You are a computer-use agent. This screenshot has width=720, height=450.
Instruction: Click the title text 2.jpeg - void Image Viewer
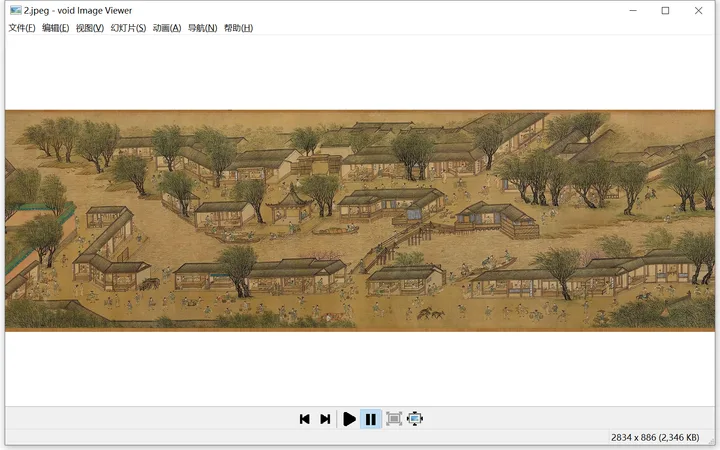pos(78,10)
